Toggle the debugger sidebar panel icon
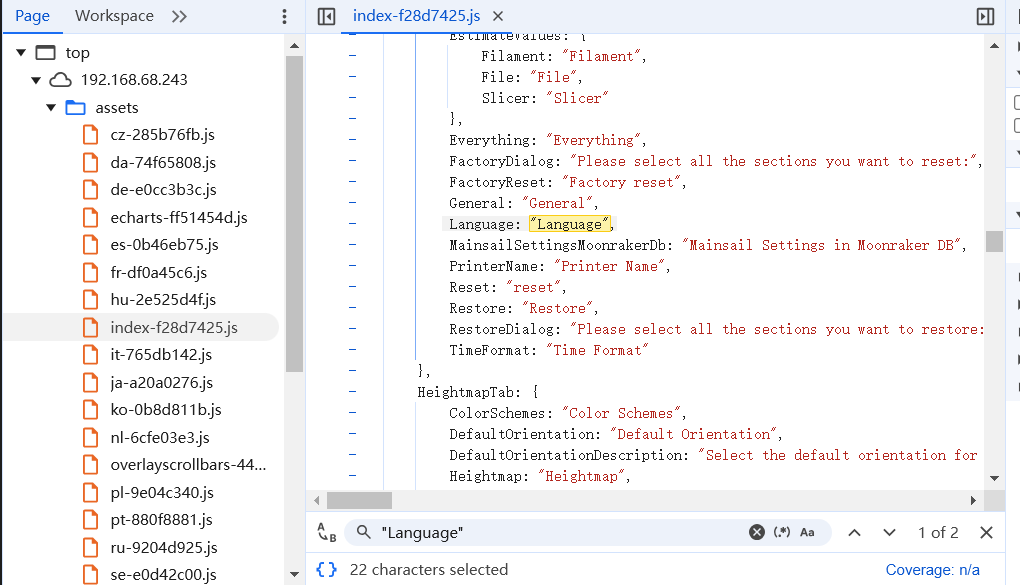The width and height of the screenshot is (1020, 585). tap(985, 16)
